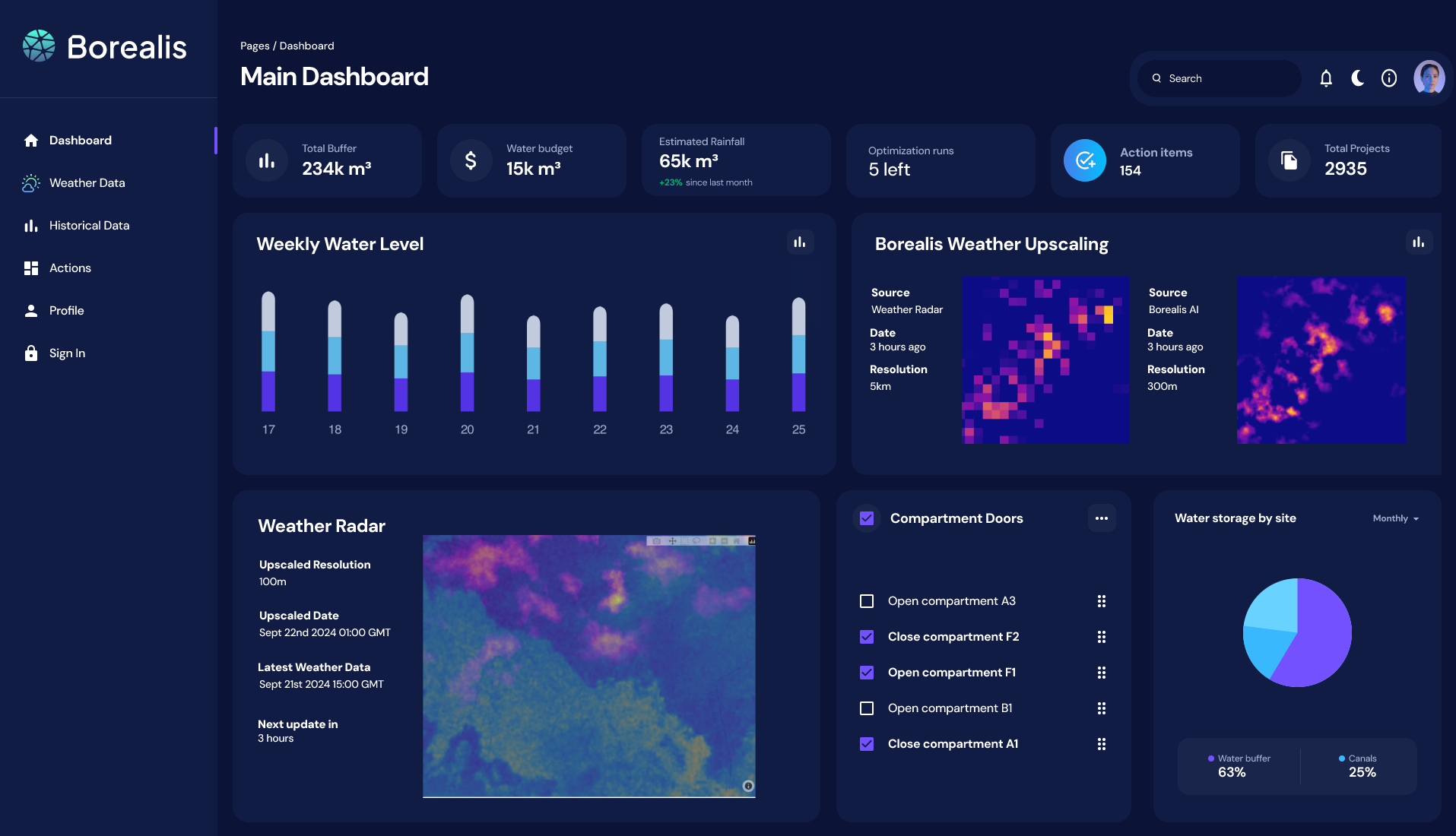1456x836 pixels.
Task: Click the large weather radar map
Action: [589, 667]
